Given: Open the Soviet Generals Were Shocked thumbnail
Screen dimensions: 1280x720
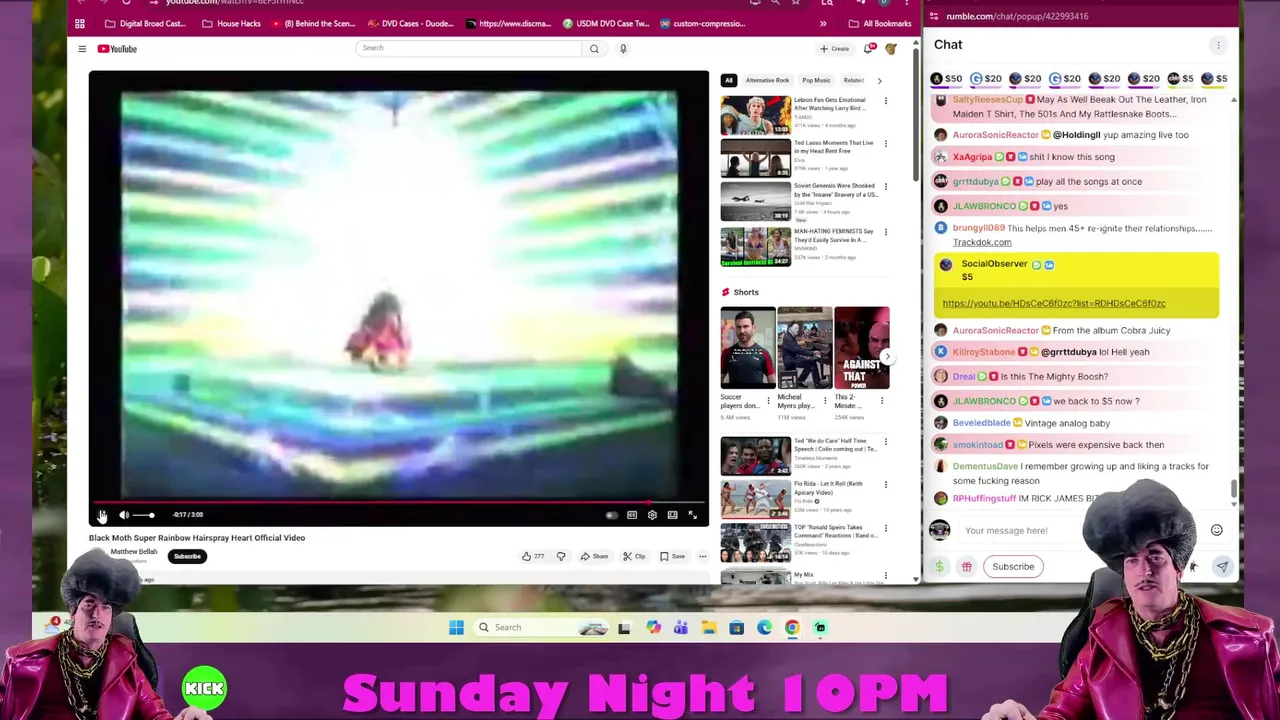Looking at the screenshot, I should pyautogui.click(x=755, y=201).
